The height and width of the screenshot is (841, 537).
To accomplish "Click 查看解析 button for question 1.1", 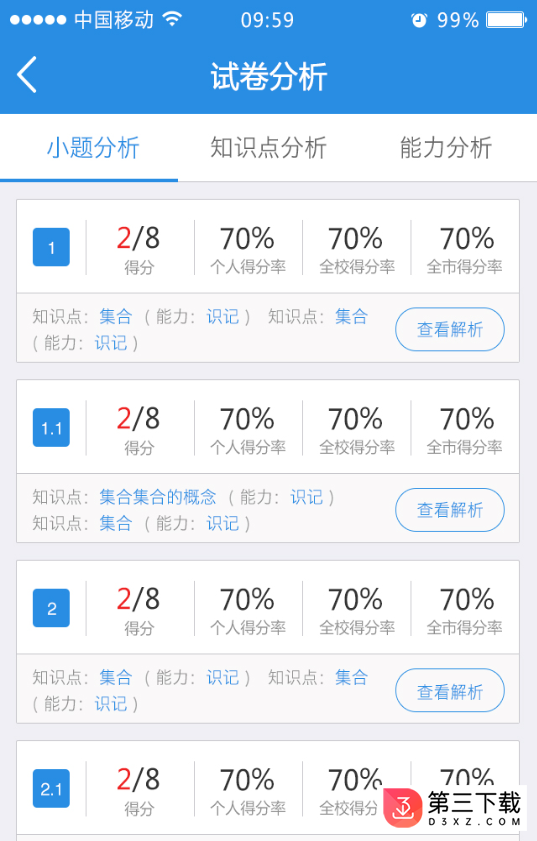I will [450, 510].
